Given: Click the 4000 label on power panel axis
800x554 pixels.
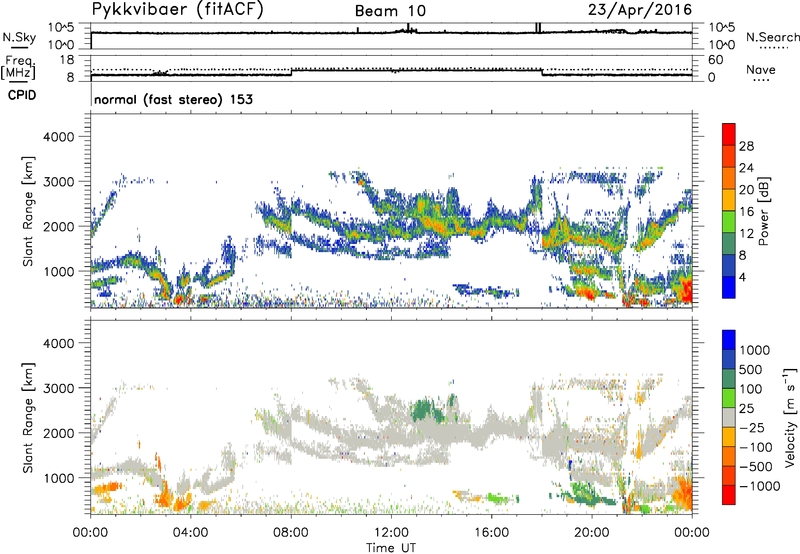Looking at the screenshot, I should click(58, 137).
